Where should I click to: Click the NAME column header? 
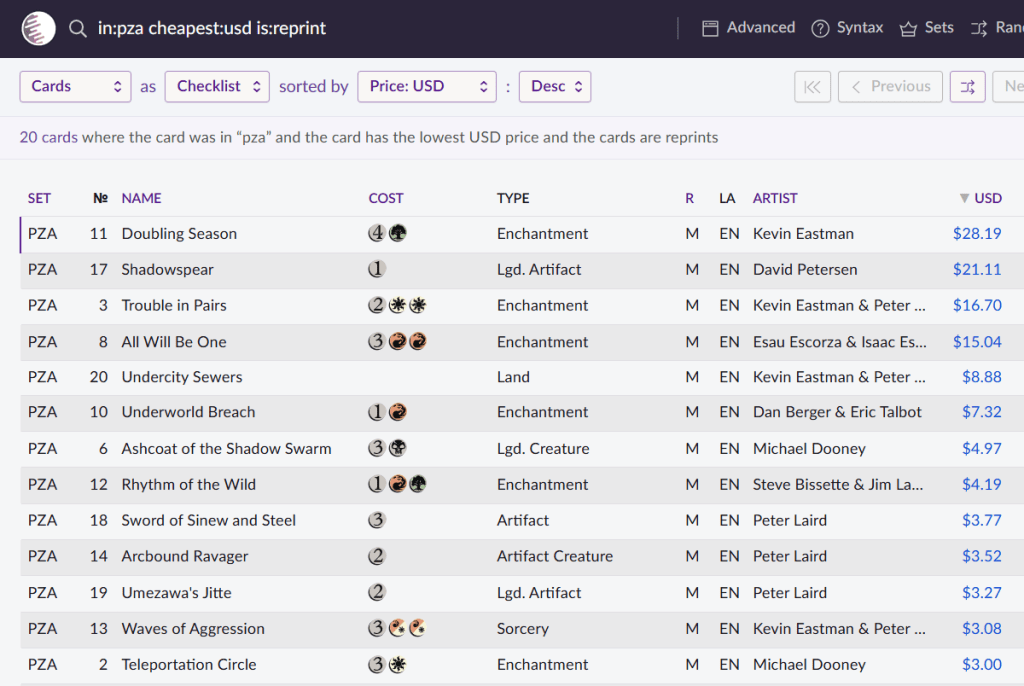click(x=141, y=198)
